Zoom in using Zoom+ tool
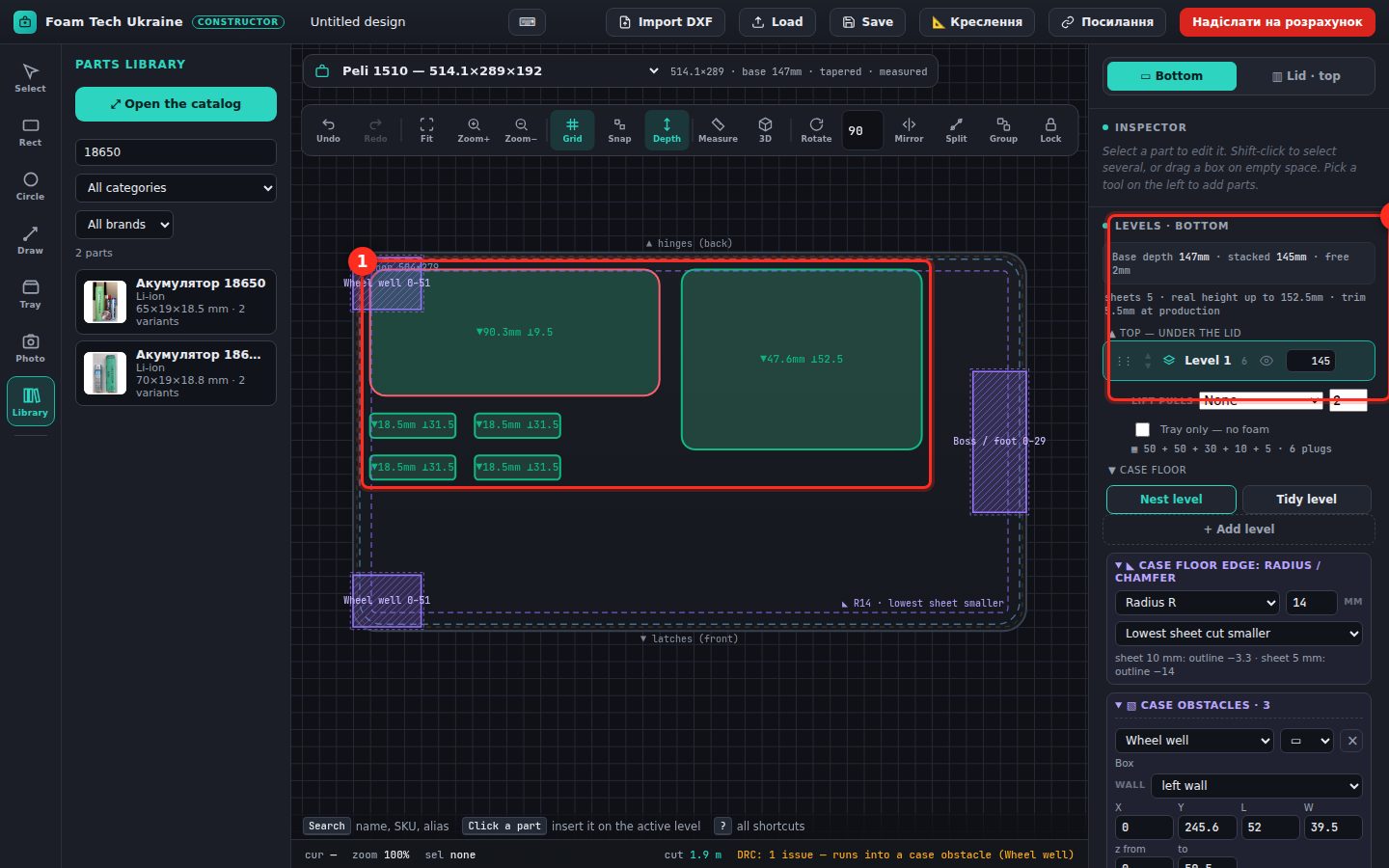1389x868 pixels. [x=474, y=130]
